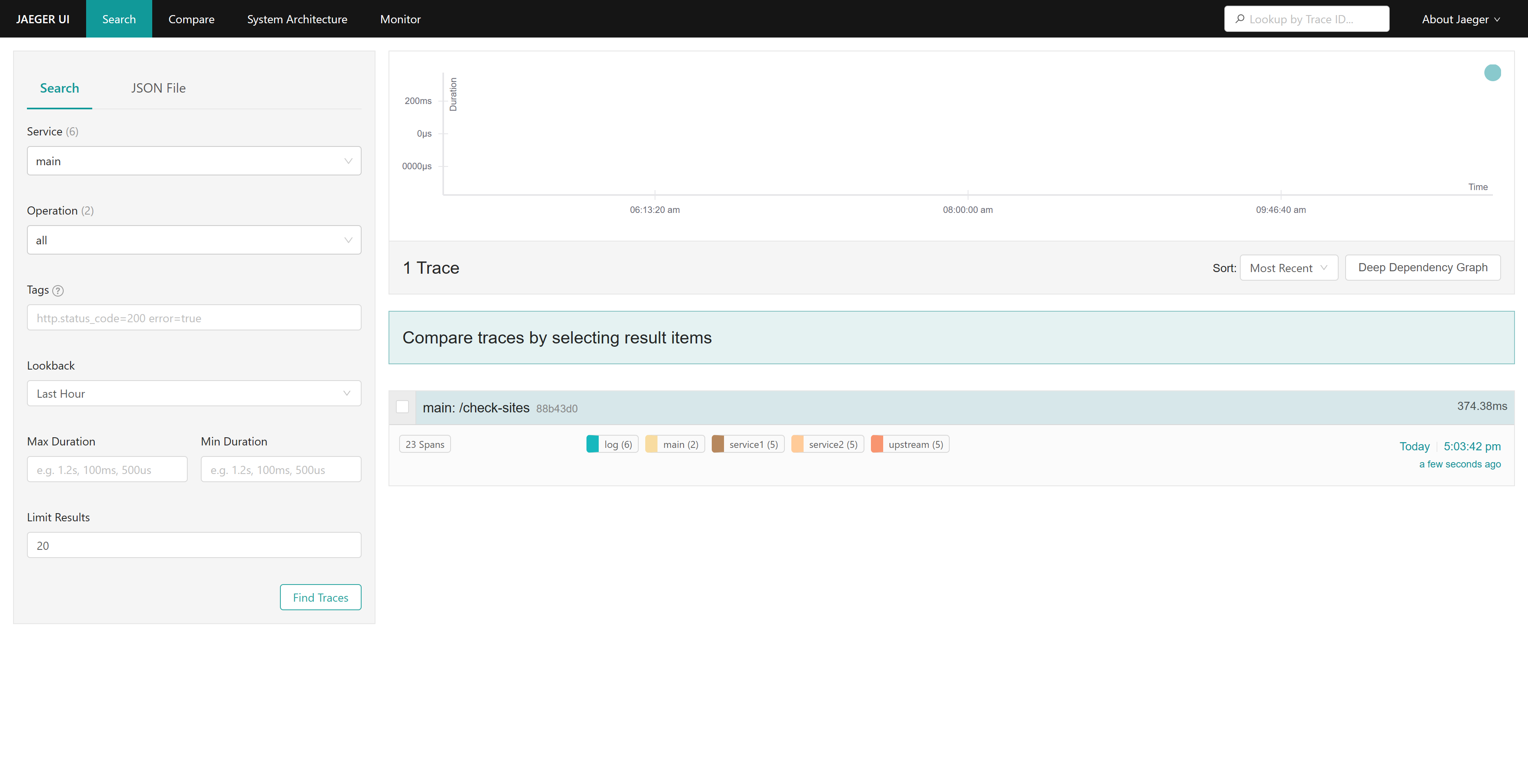This screenshot has height=784, width=1528.
Task: Open the System Architecture page
Action: pos(297,19)
